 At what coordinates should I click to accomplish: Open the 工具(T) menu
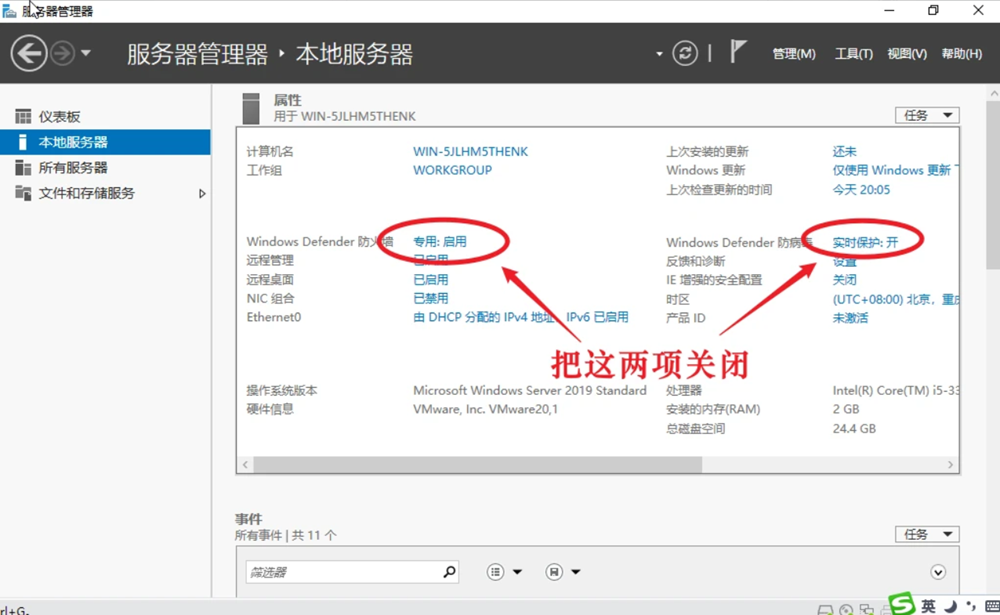[853, 54]
